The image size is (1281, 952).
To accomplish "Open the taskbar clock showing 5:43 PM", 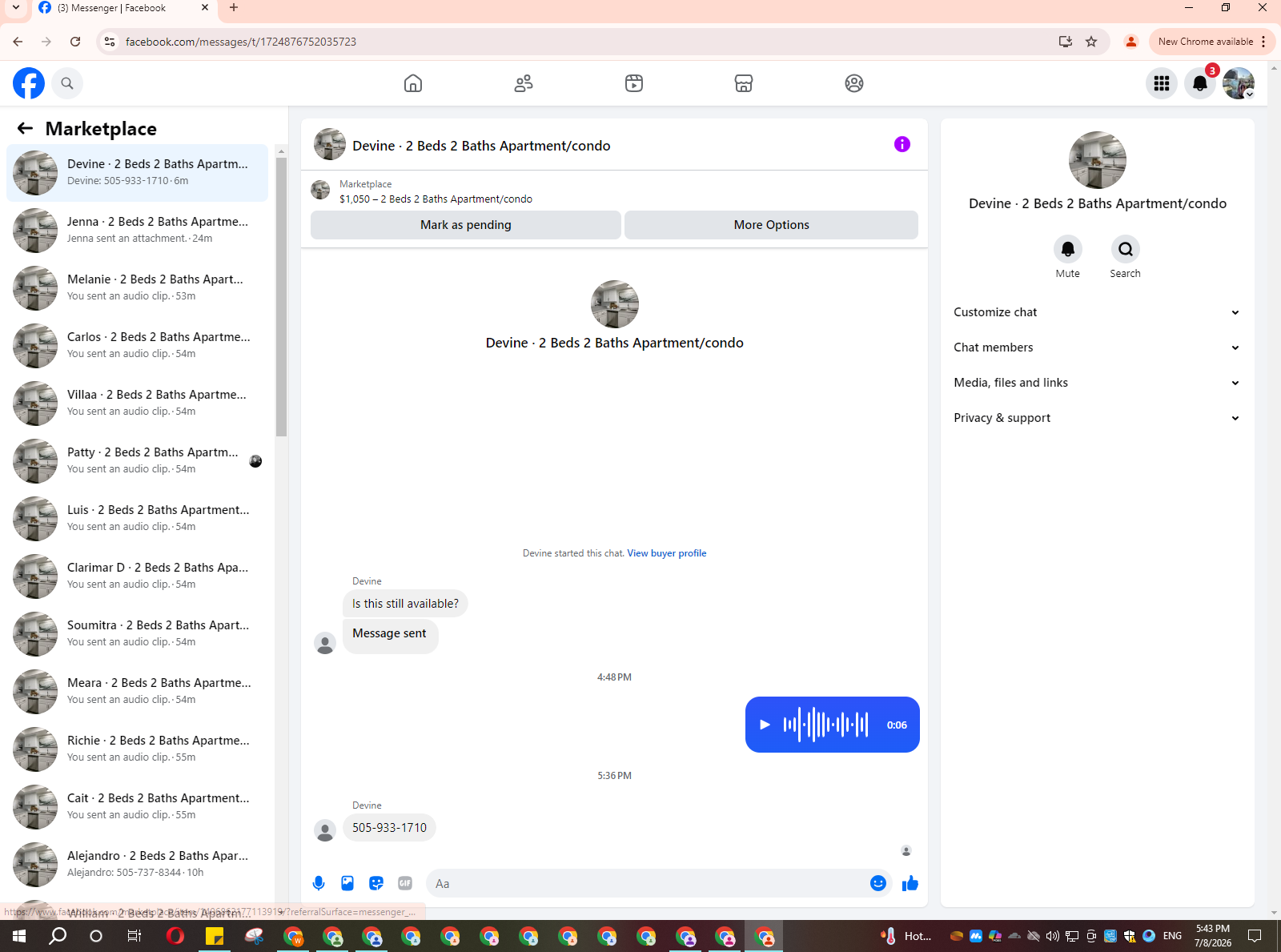I will pyautogui.click(x=1212, y=936).
